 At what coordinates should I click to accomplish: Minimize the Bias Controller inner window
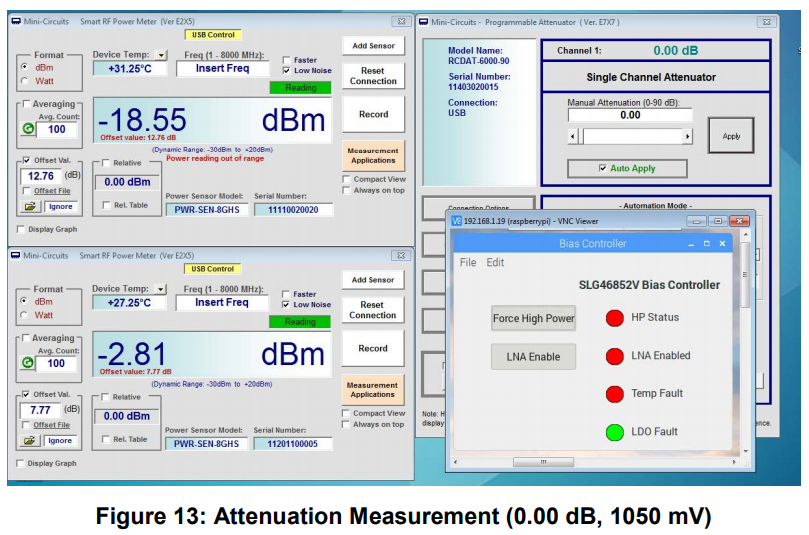(691, 244)
